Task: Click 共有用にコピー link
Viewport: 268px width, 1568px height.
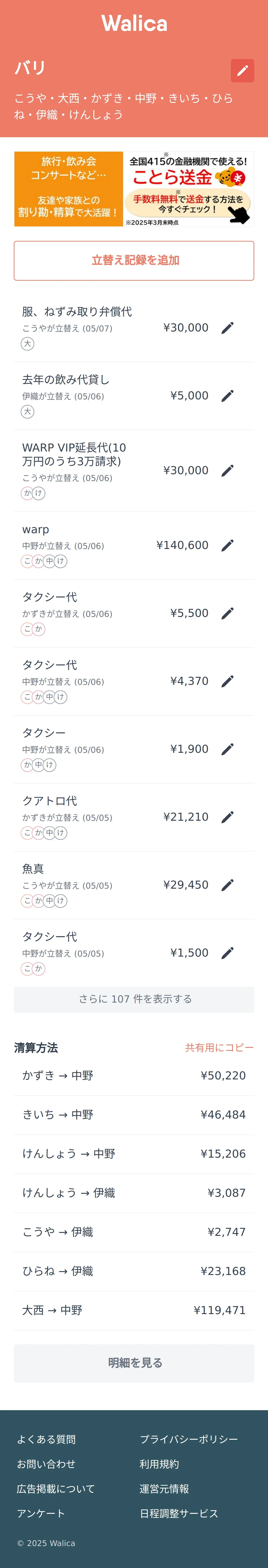Action: tap(219, 1048)
